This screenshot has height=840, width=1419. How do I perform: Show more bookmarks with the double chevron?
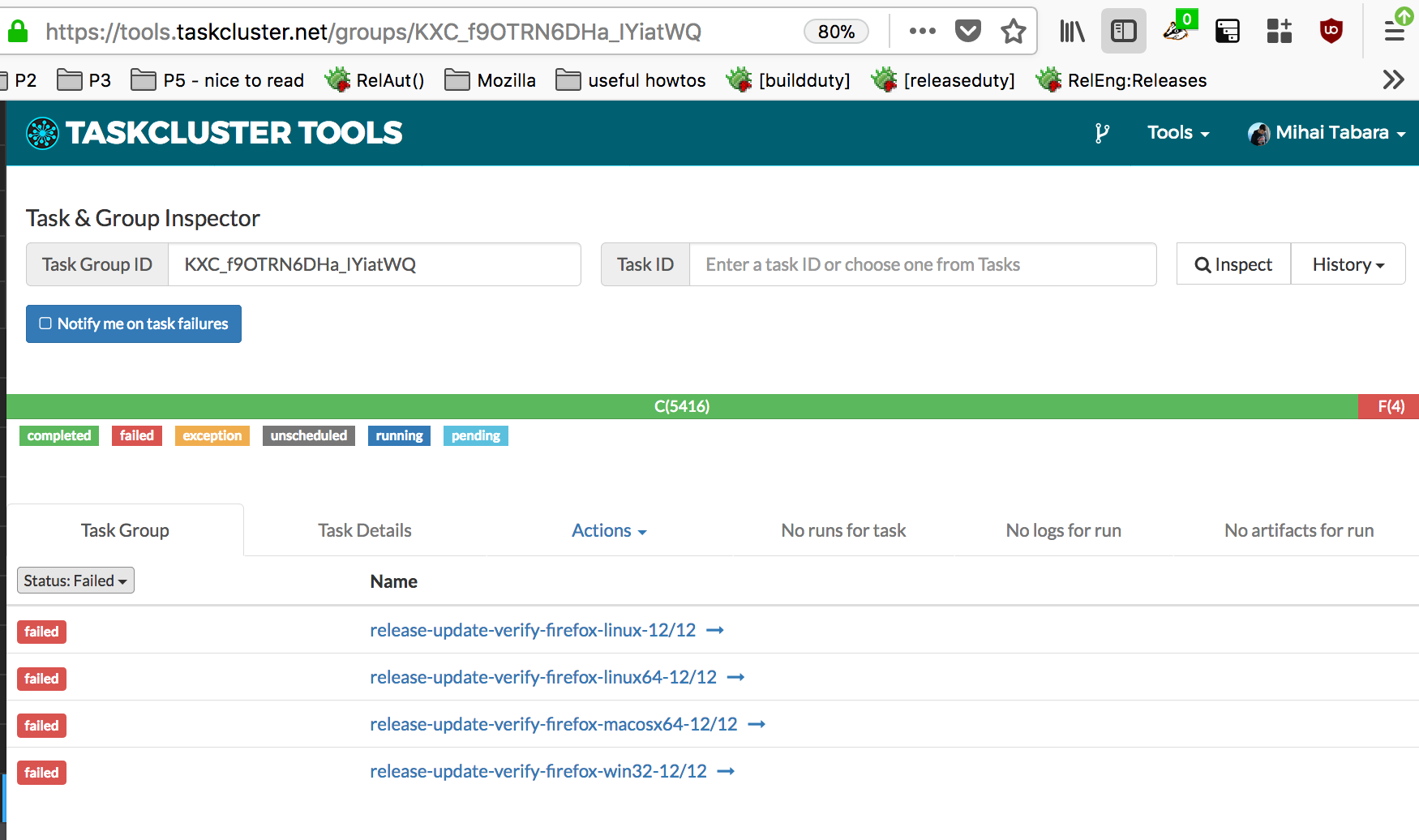click(x=1393, y=79)
